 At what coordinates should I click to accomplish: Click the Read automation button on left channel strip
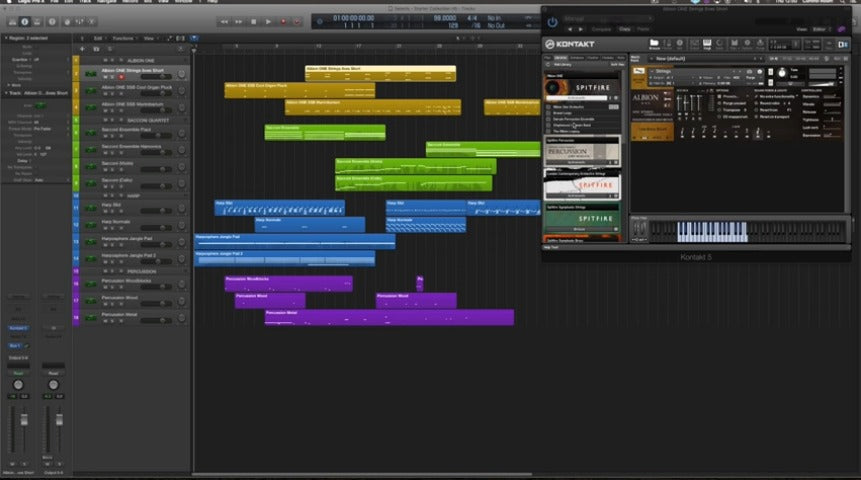[x=18, y=372]
